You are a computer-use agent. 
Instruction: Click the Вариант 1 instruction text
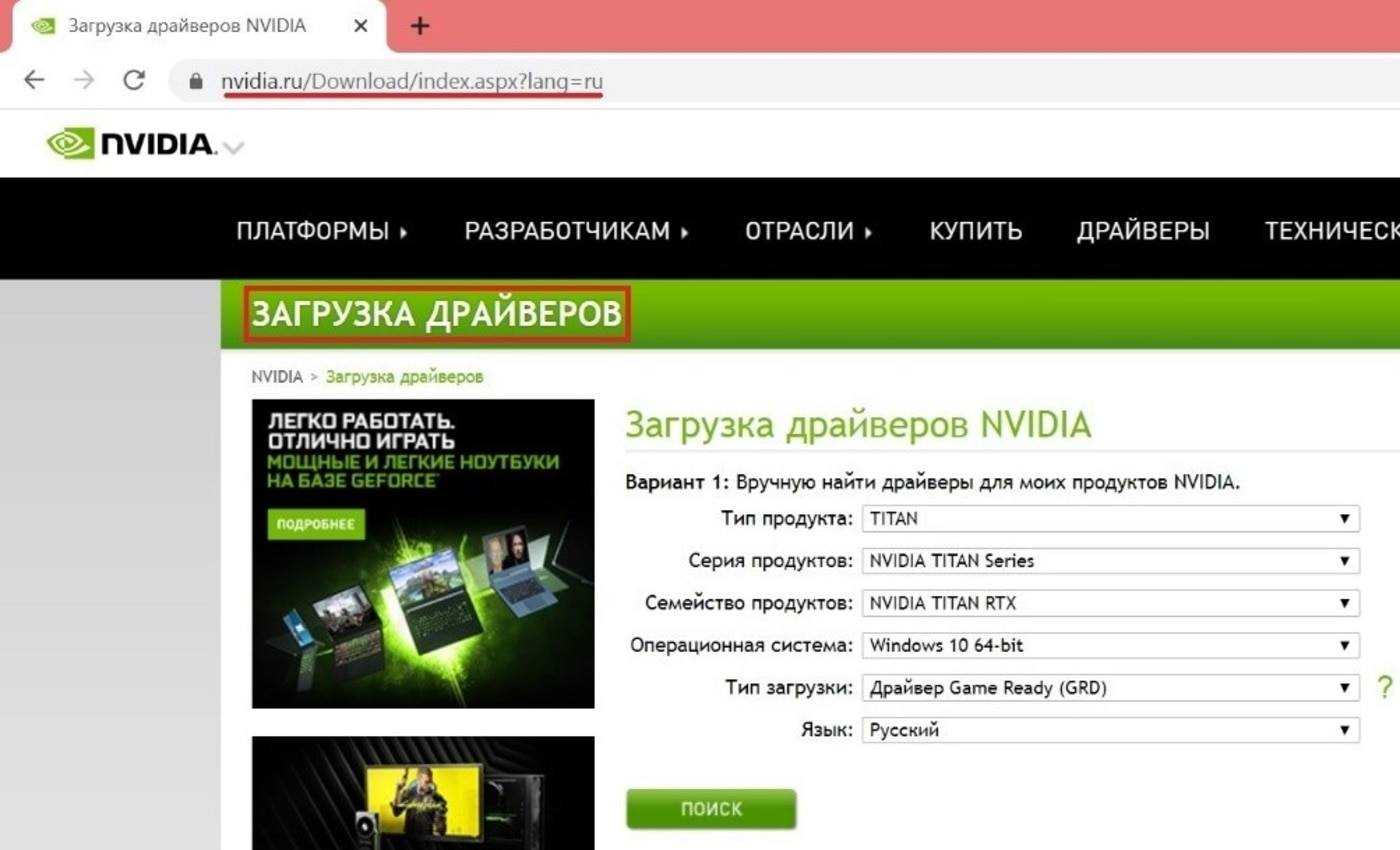(x=932, y=482)
